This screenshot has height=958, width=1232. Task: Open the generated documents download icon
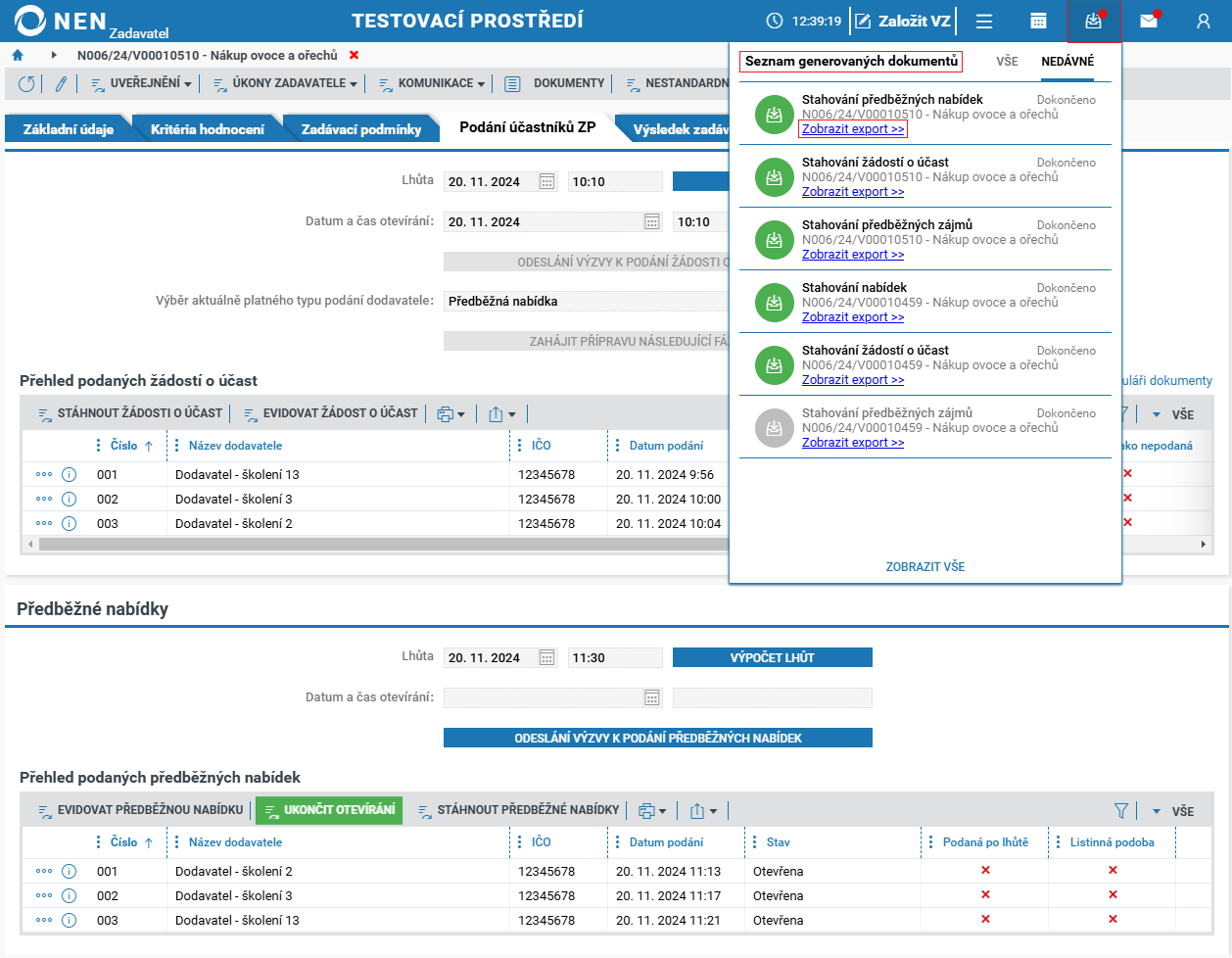[x=1094, y=21]
